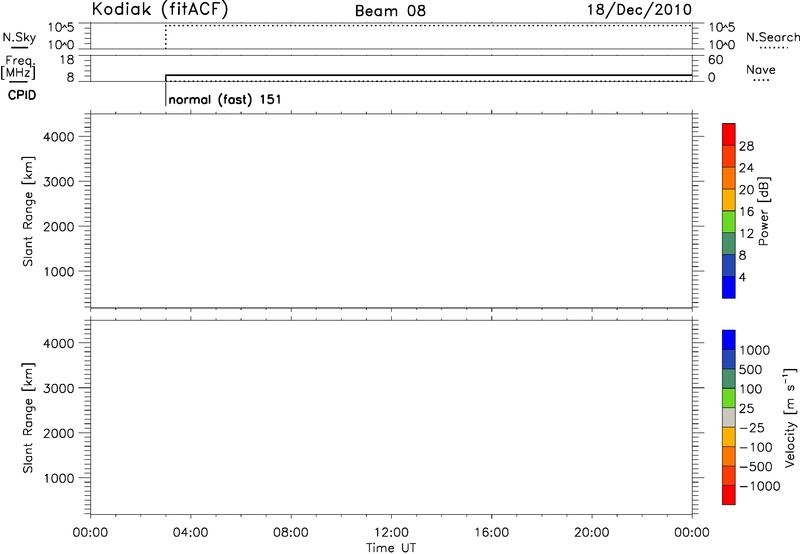The width and height of the screenshot is (800, 554).
Task: Pick the Velocity segment between 500 and 1000
Action: [729, 359]
